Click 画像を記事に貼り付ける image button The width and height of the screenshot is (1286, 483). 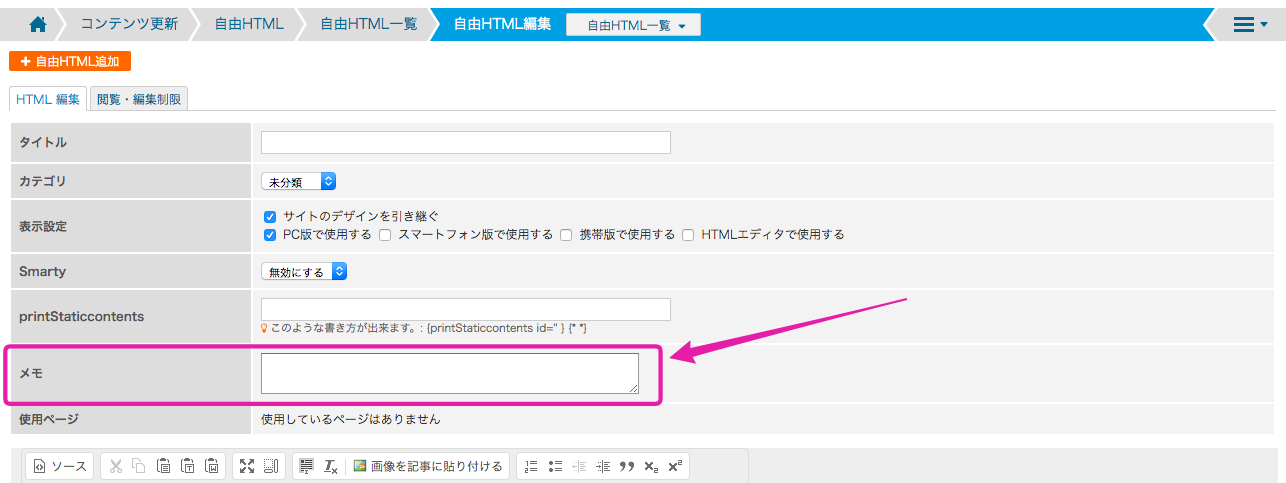tap(428, 466)
